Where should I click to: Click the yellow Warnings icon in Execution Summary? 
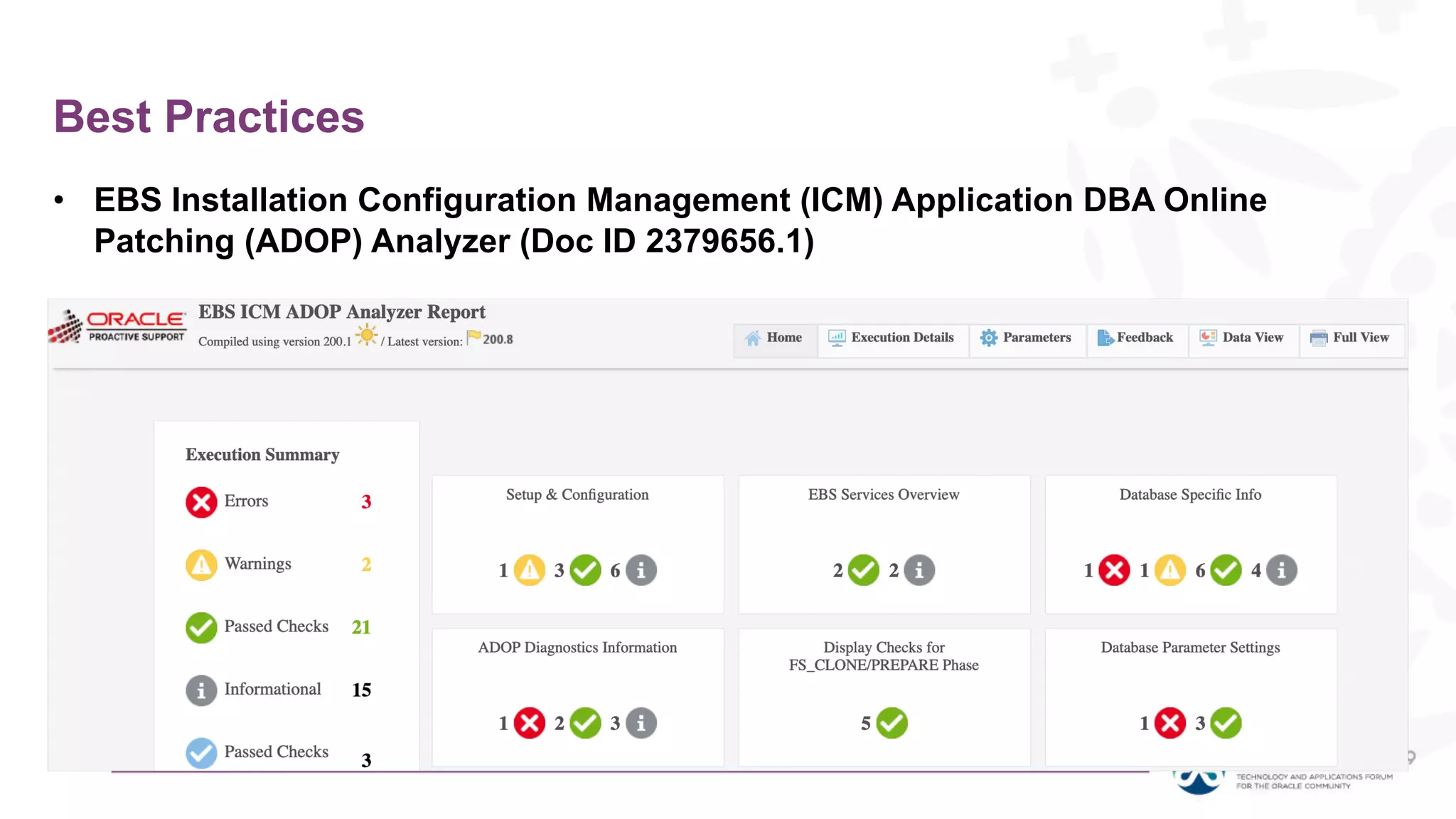[x=201, y=564]
